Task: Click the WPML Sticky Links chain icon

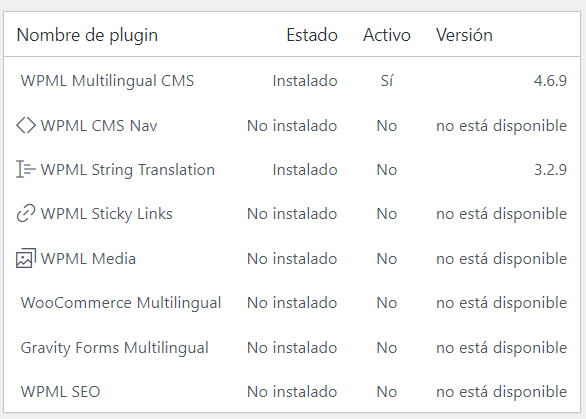Action: pyautogui.click(x=26, y=213)
